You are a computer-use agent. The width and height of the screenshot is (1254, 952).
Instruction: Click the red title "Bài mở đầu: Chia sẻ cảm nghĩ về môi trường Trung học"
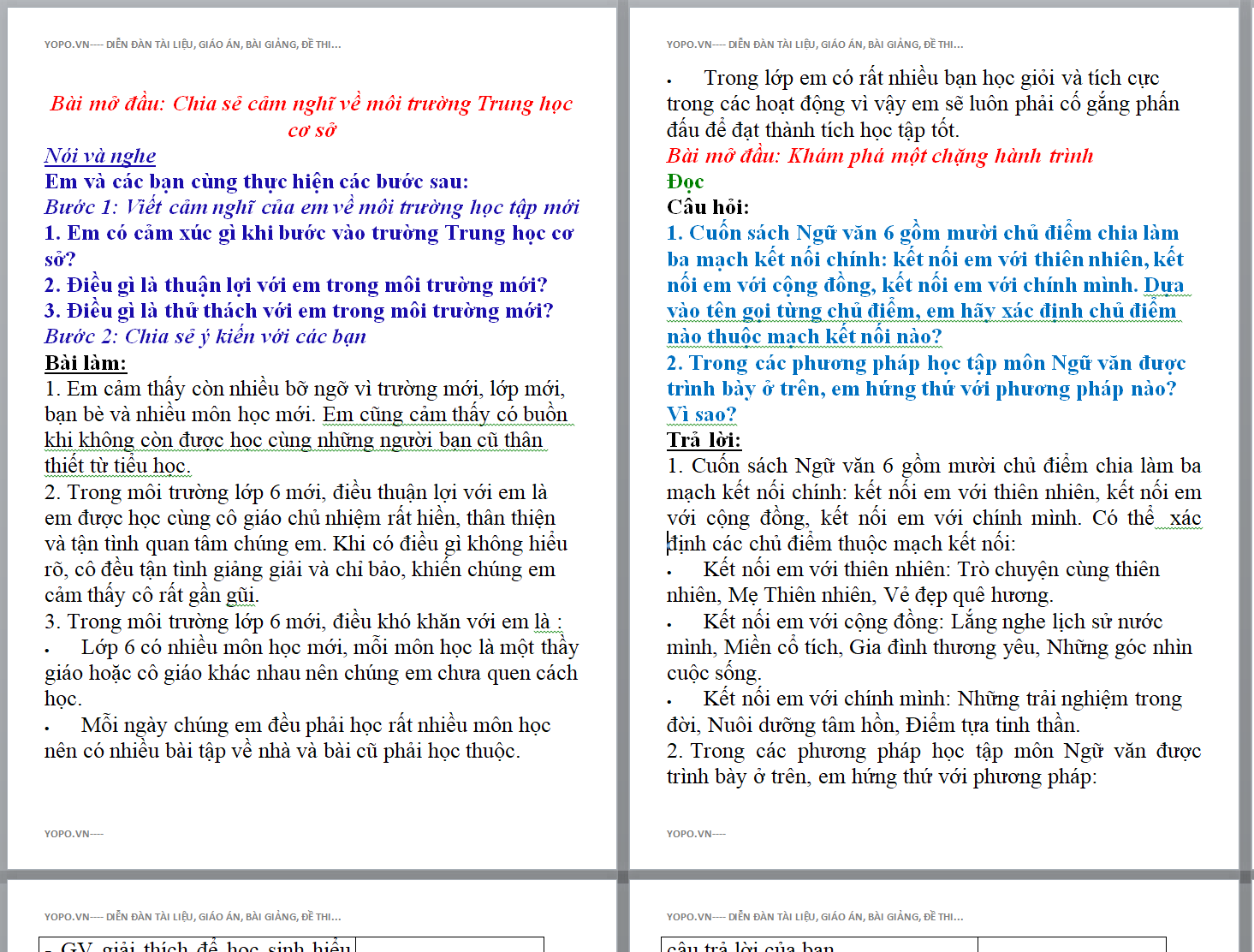pyautogui.click(x=311, y=104)
